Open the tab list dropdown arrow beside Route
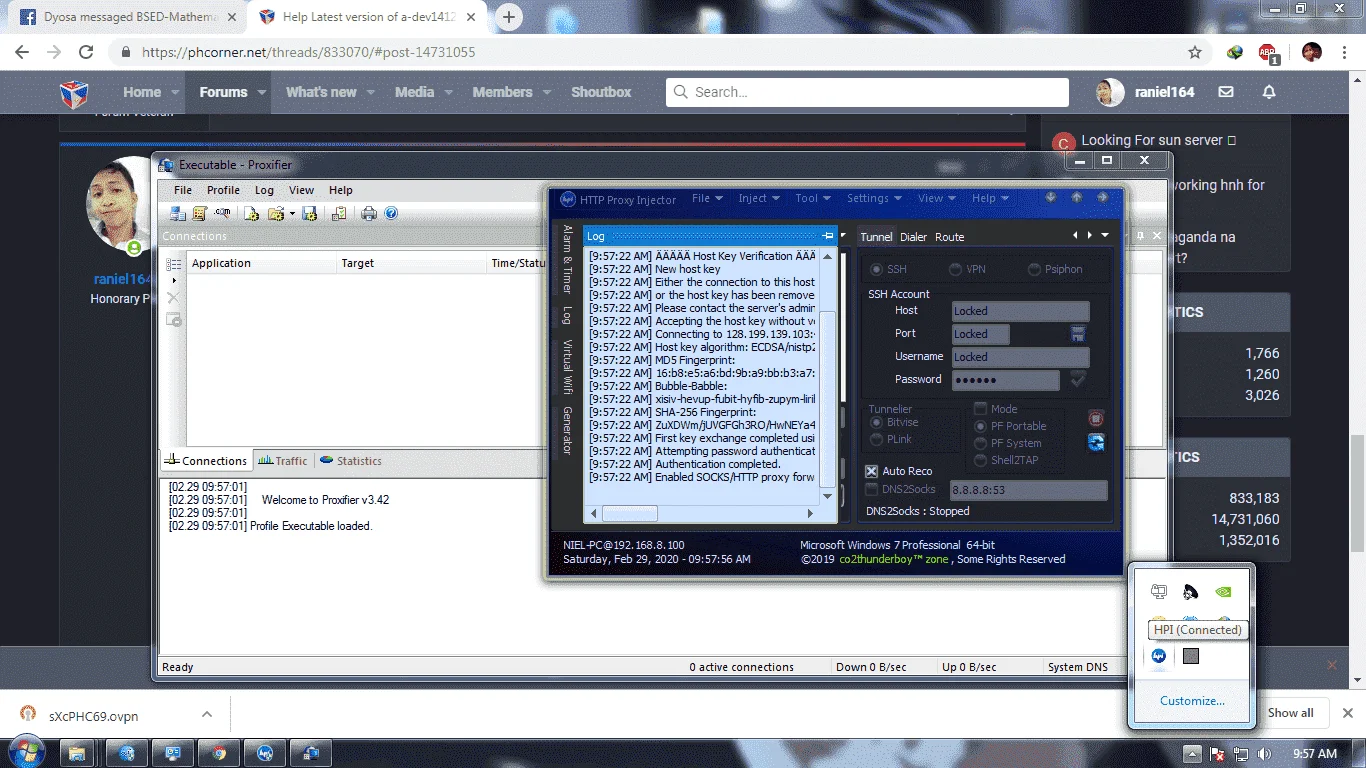Image resolution: width=1366 pixels, height=768 pixels. click(1105, 236)
